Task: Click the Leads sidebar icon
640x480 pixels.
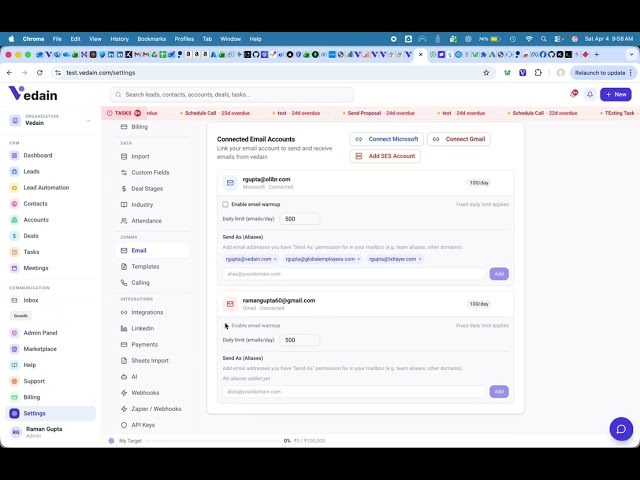Action: click(x=14, y=171)
